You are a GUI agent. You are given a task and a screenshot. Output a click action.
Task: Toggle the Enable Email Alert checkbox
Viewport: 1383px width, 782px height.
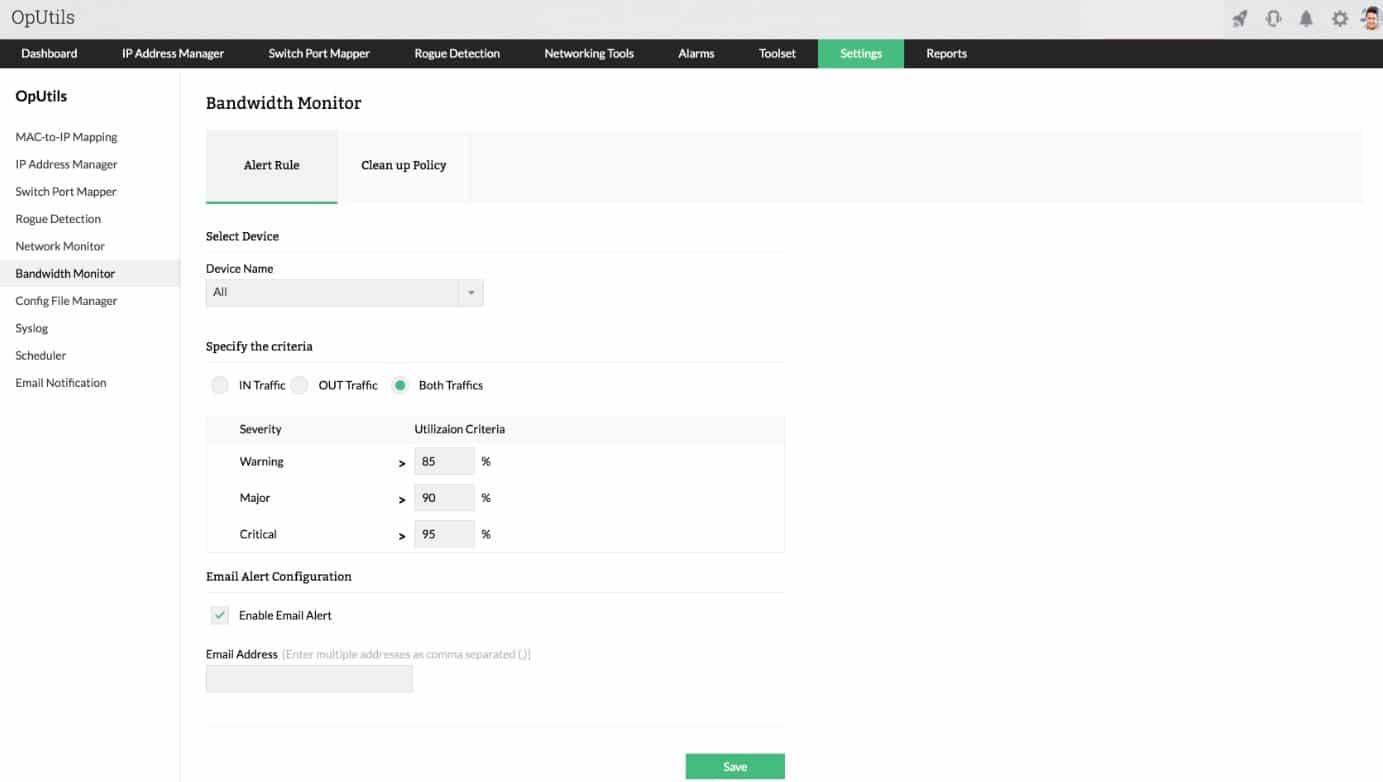220,615
